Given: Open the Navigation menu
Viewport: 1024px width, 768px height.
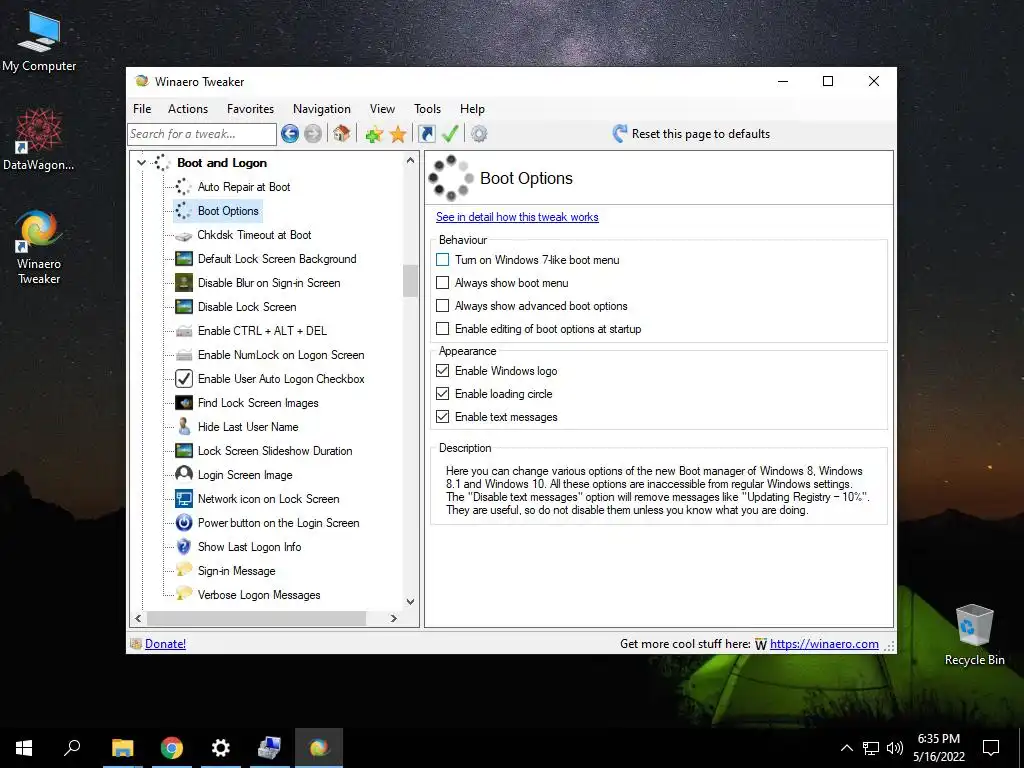Looking at the screenshot, I should (x=321, y=109).
